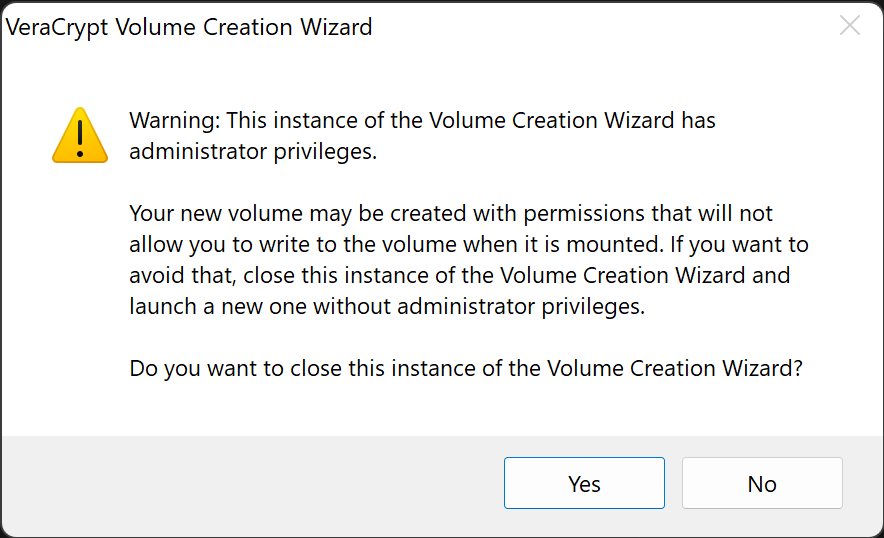
Task: Click the word 'mounted' in the message
Action: pos(612,244)
